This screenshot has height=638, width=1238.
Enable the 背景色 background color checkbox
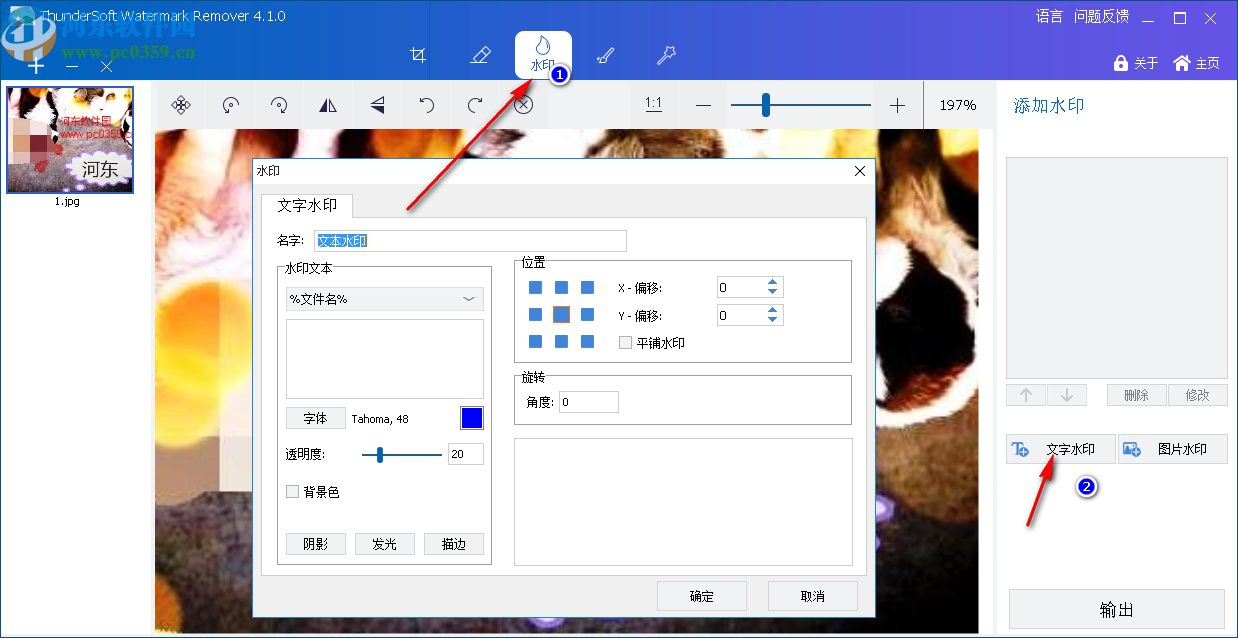click(x=291, y=491)
